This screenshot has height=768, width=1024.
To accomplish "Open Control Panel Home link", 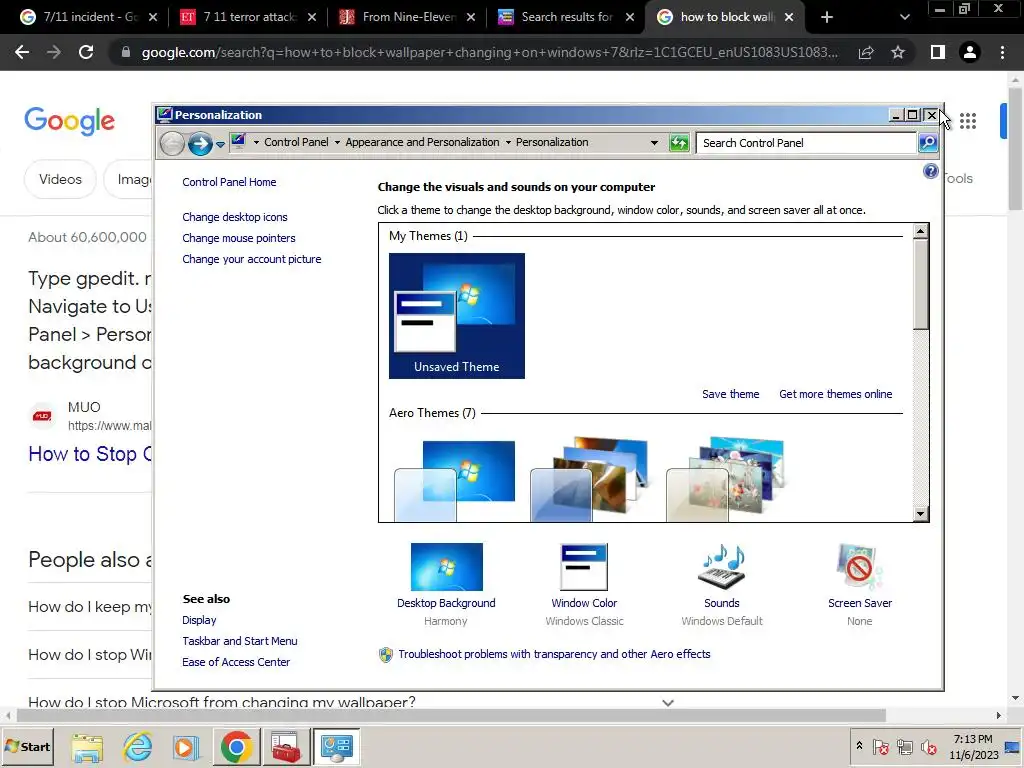I will pyautogui.click(x=229, y=182).
